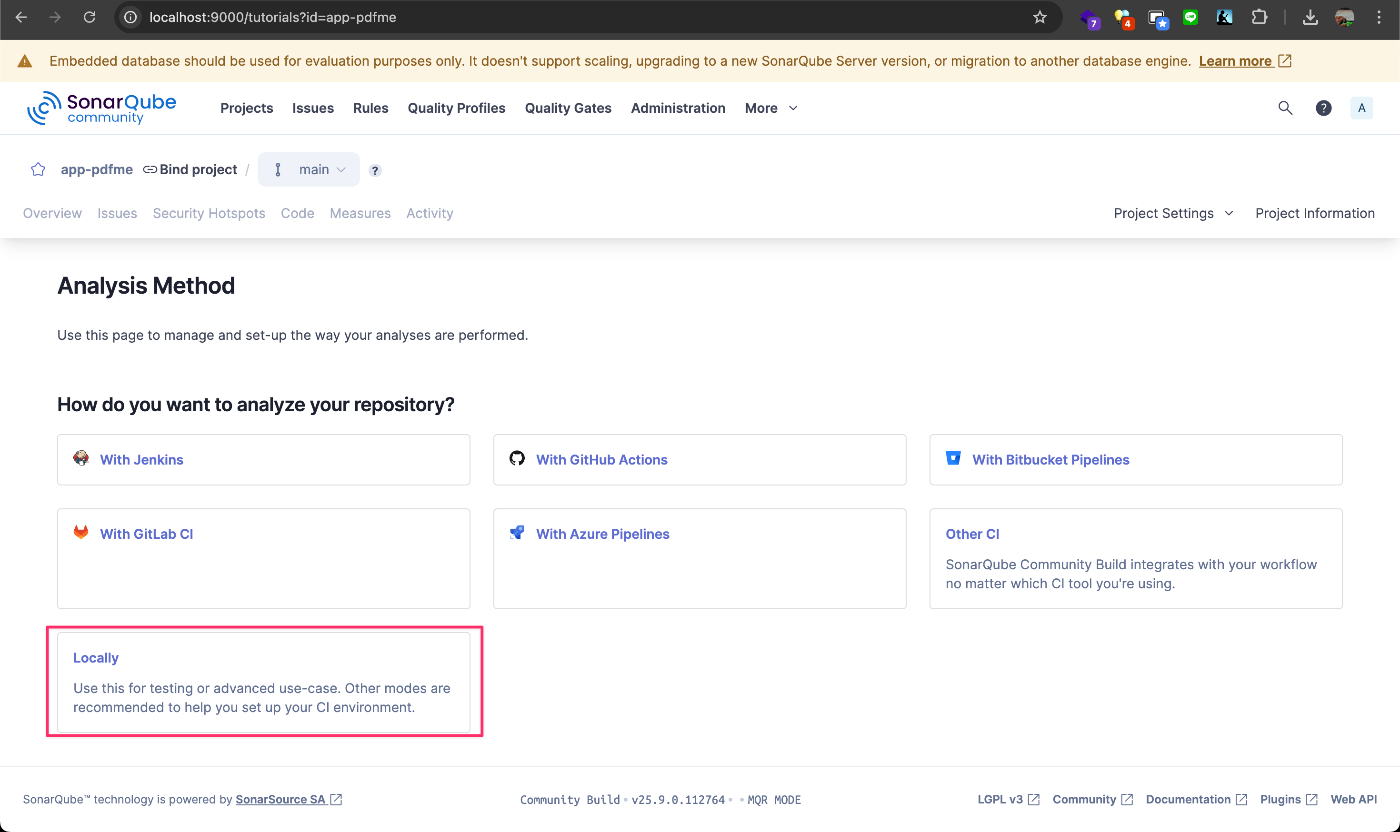Switch to the Measures tab

[x=360, y=213]
